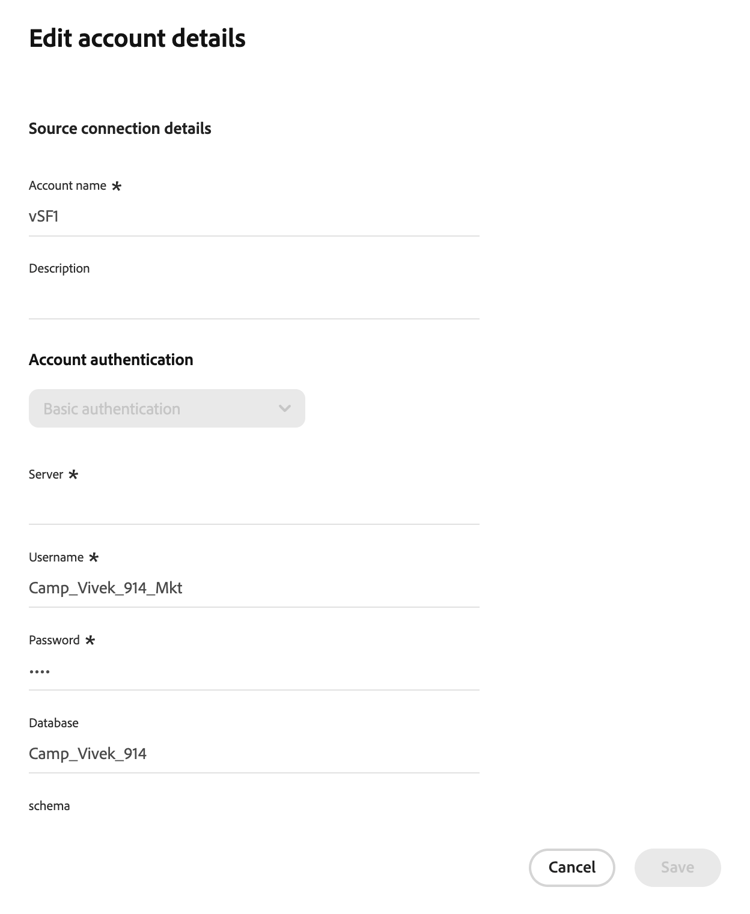
Task: Click the Database label text
Action: point(54,723)
